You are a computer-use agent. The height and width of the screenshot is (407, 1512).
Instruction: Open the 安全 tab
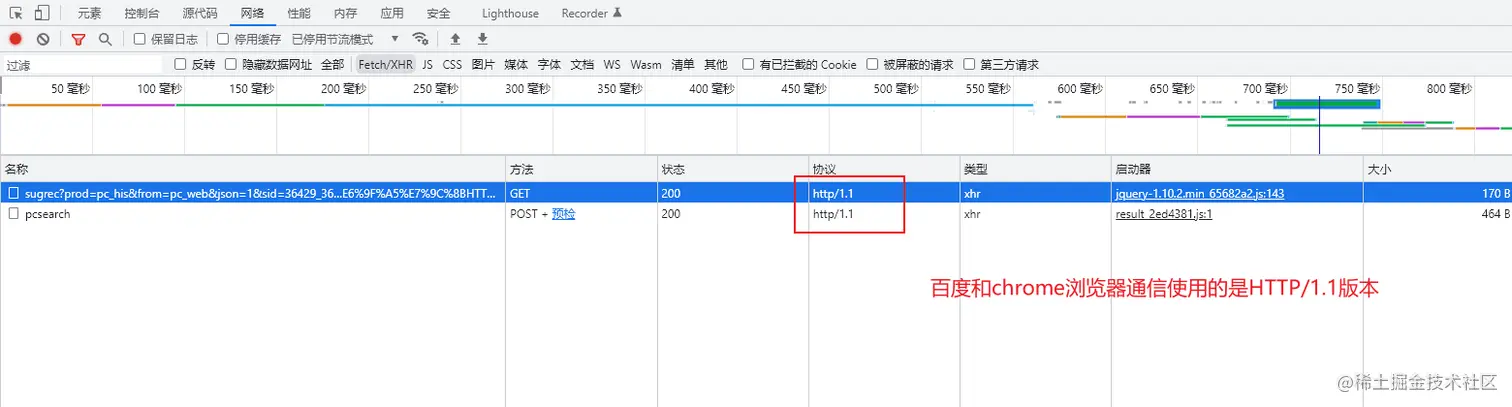(438, 14)
